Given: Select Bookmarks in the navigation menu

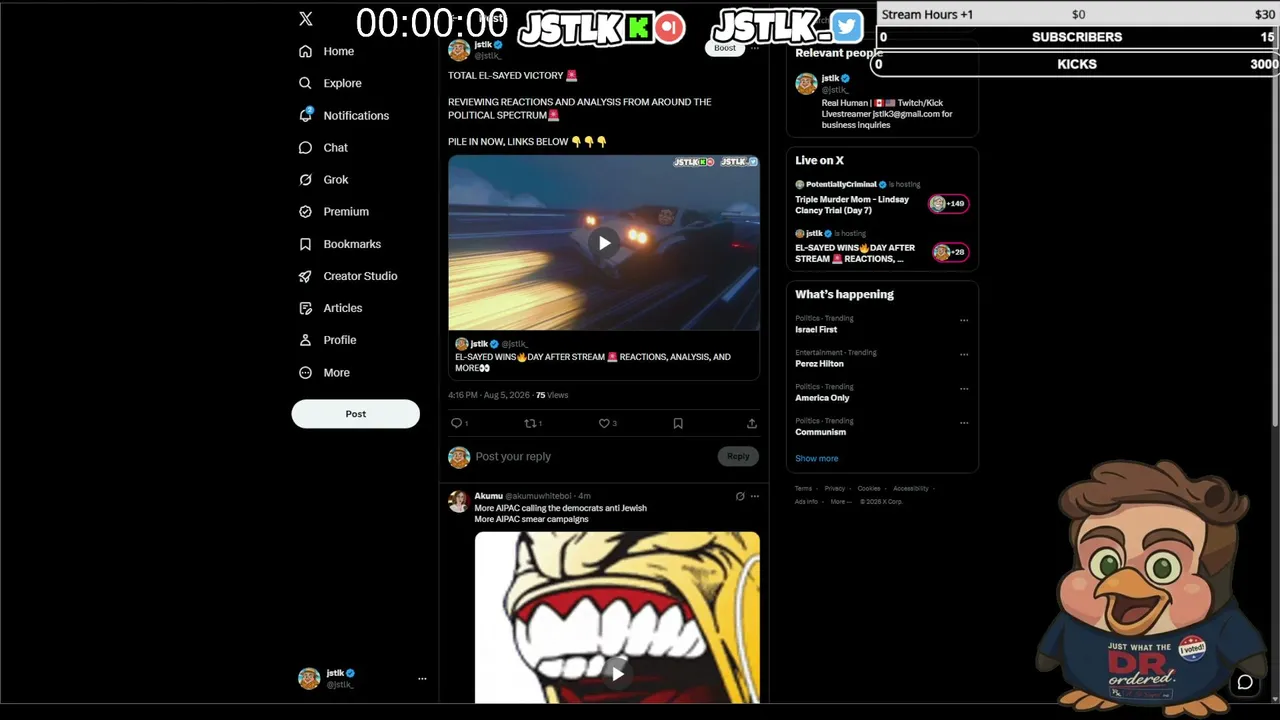Looking at the screenshot, I should click(x=352, y=244).
